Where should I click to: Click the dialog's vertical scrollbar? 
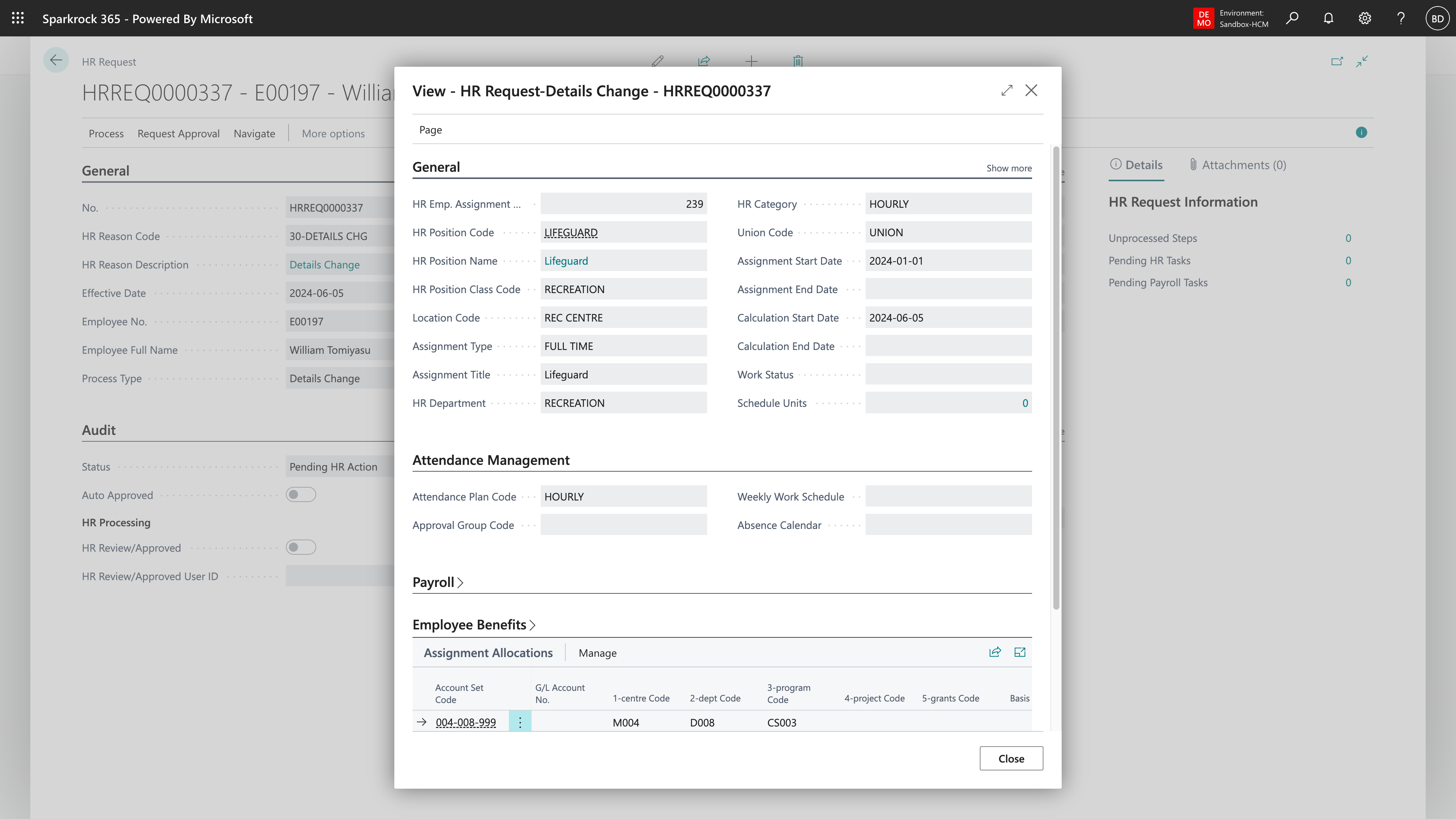click(1055, 379)
